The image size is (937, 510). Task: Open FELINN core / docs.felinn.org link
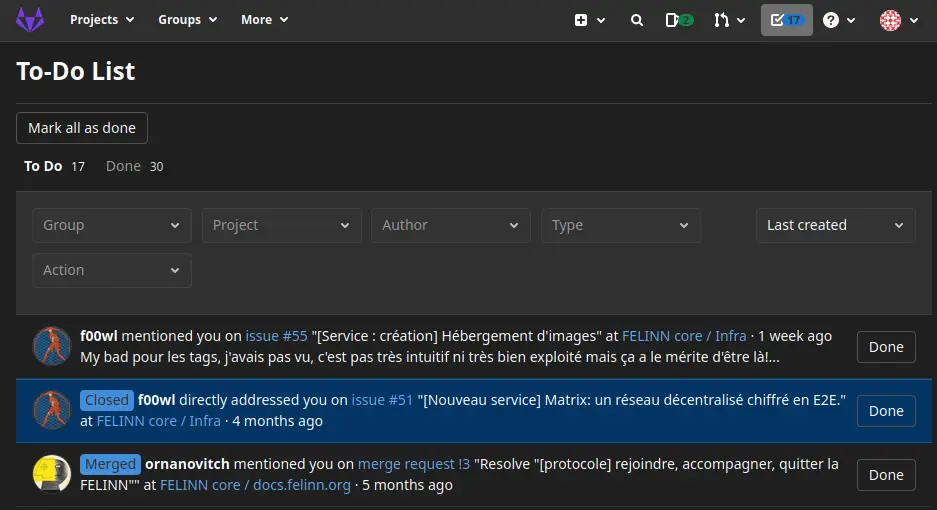[x=255, y=485]
